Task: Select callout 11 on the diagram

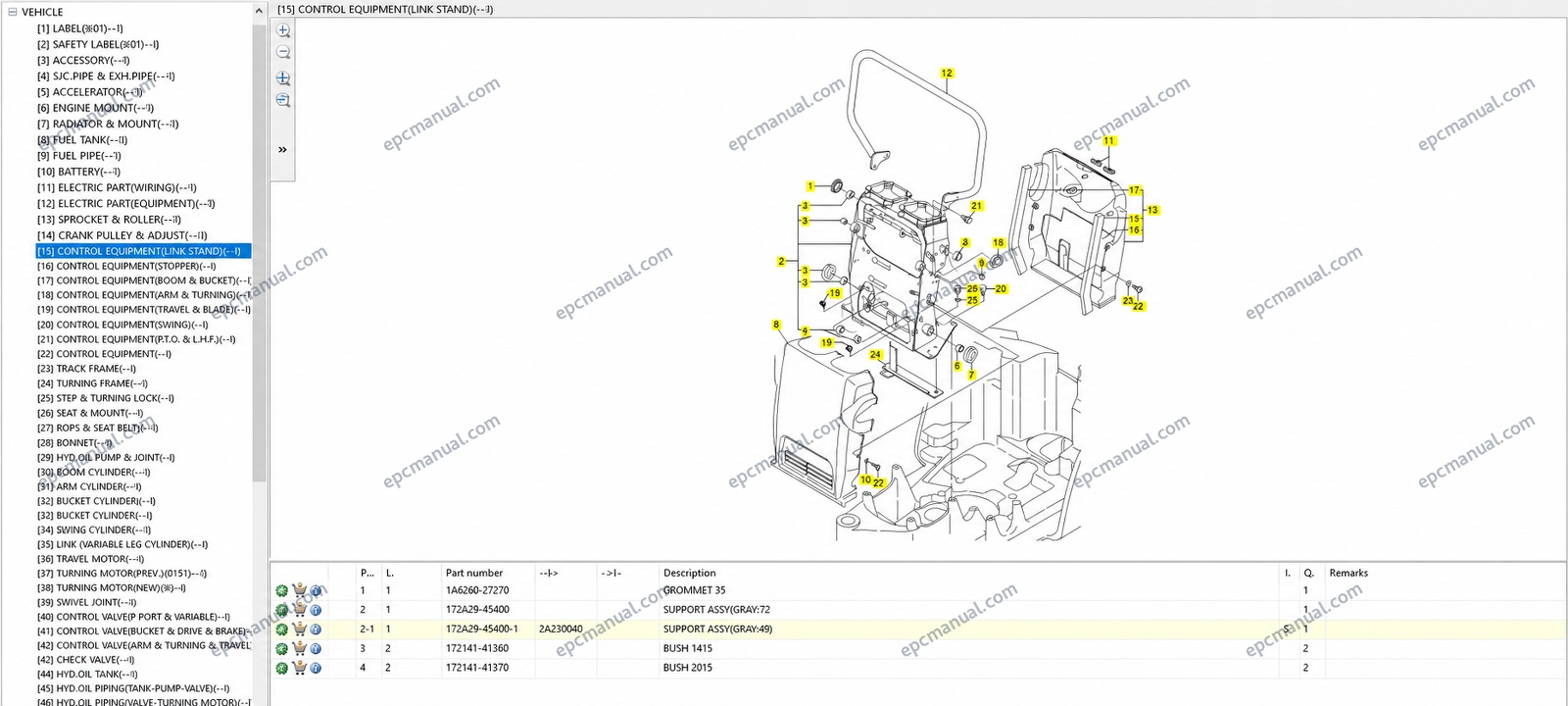Action: (x=1108, y=140)
